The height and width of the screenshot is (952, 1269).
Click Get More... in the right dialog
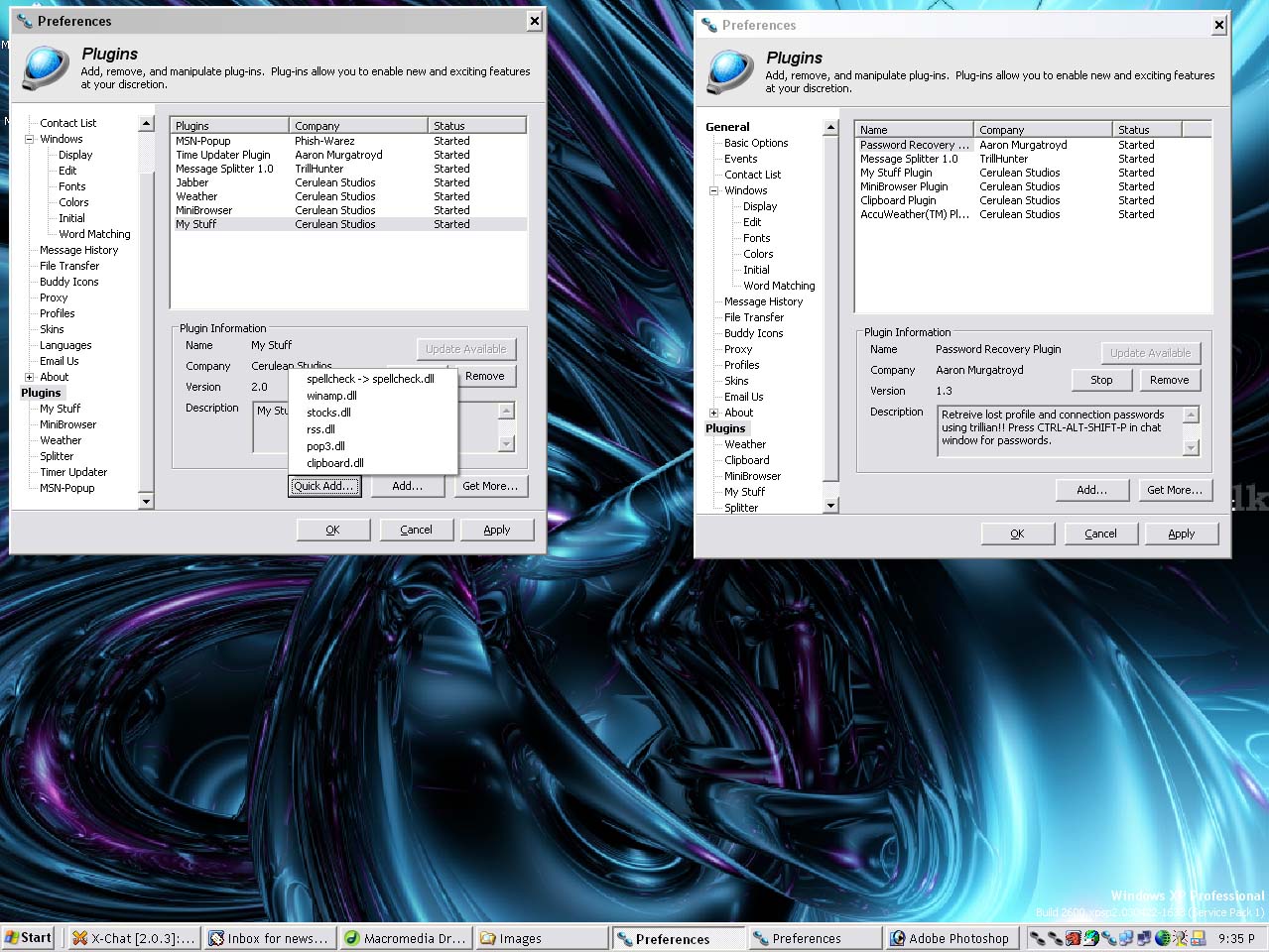[x=1174, y=490]
